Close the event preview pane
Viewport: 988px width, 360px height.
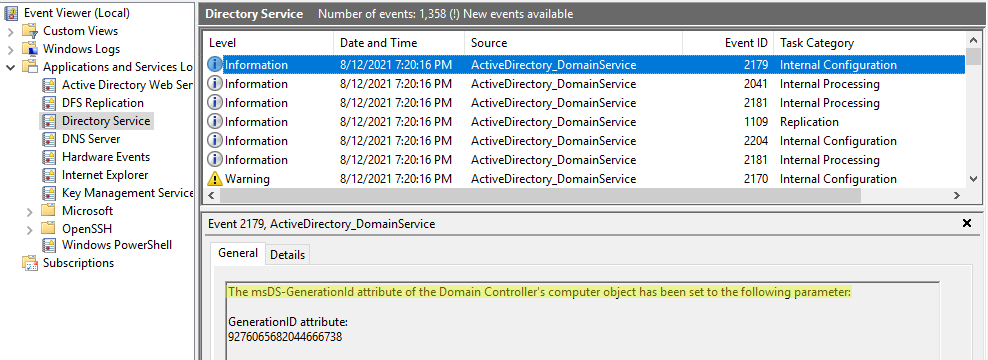(967, 223)
